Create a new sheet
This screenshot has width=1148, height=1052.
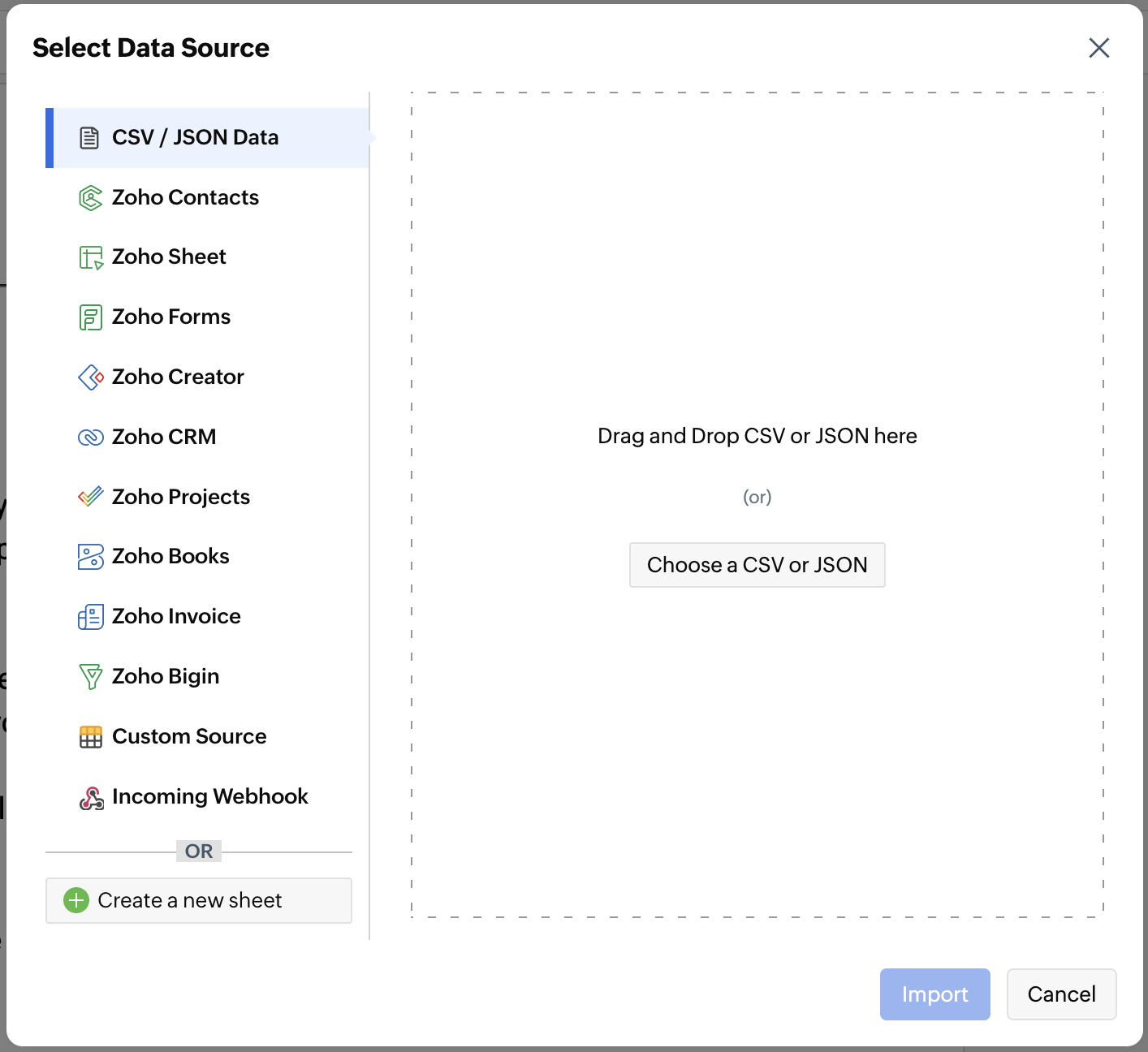199,900
